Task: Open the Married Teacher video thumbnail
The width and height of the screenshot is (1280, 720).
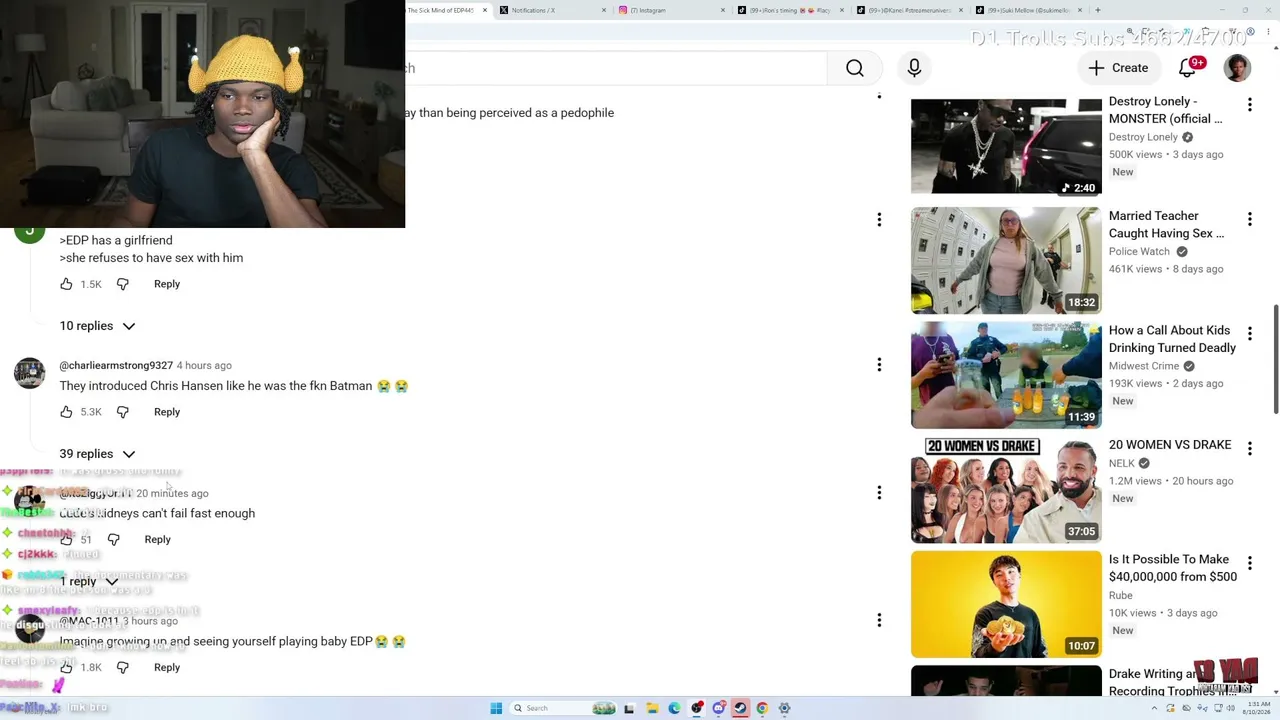Action: tap(1006, 261)
